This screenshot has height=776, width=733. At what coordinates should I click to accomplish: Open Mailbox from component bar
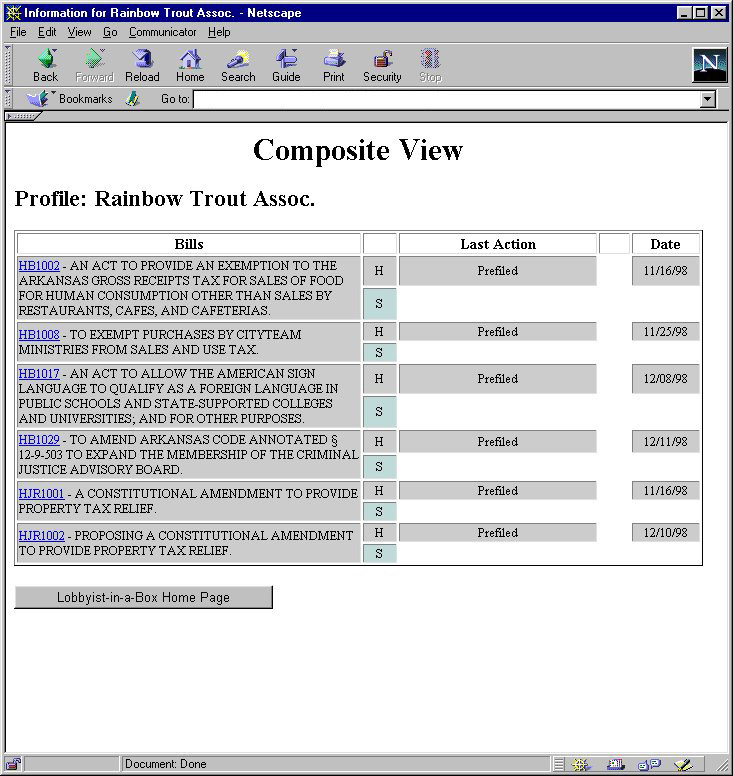point(615,765)
